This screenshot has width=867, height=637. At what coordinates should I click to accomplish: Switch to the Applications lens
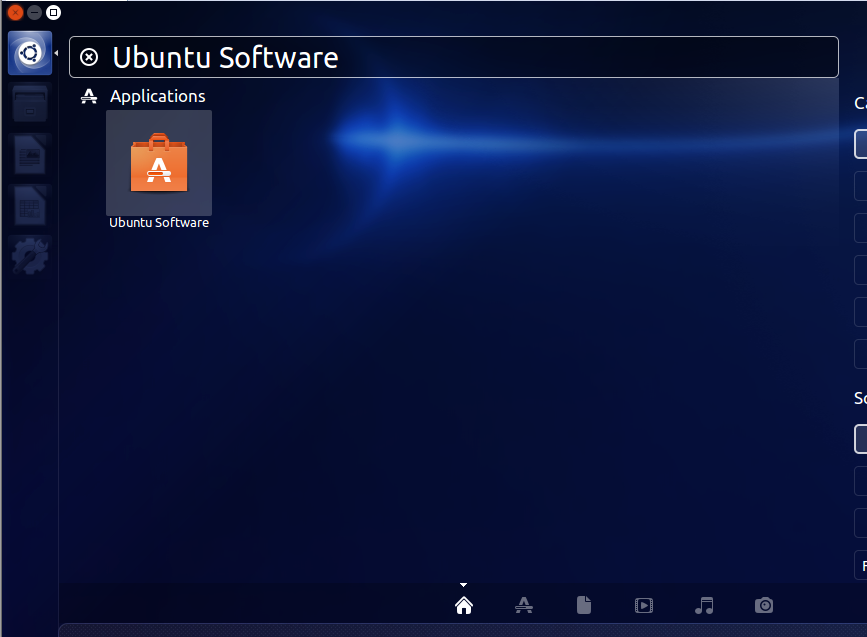pyautogui.click(x=524, y=605)
